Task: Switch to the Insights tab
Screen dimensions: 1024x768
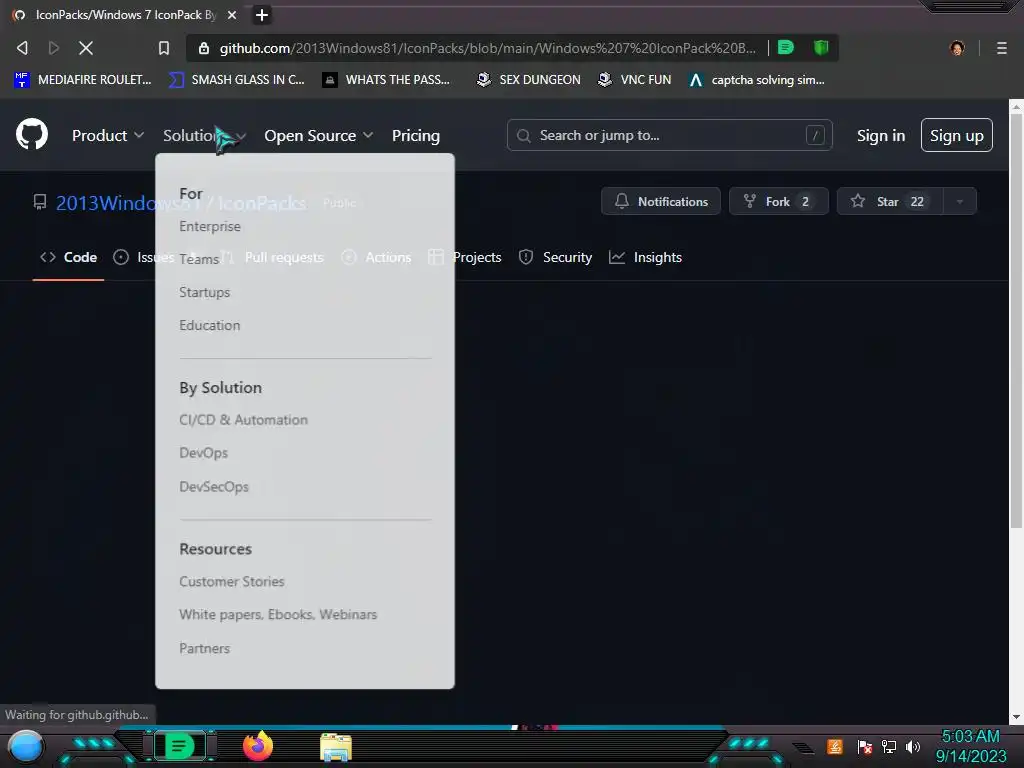Action: click(x=645, y=257)
